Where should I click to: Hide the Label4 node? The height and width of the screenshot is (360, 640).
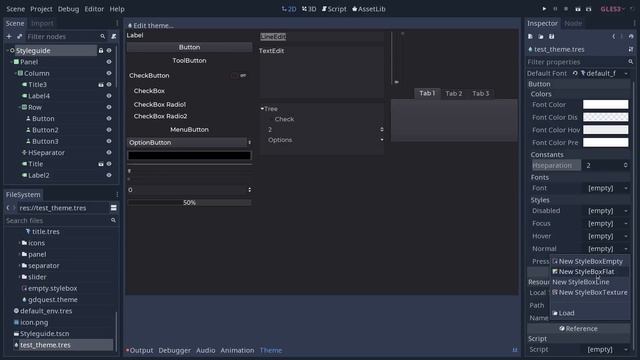pos(109,96)
